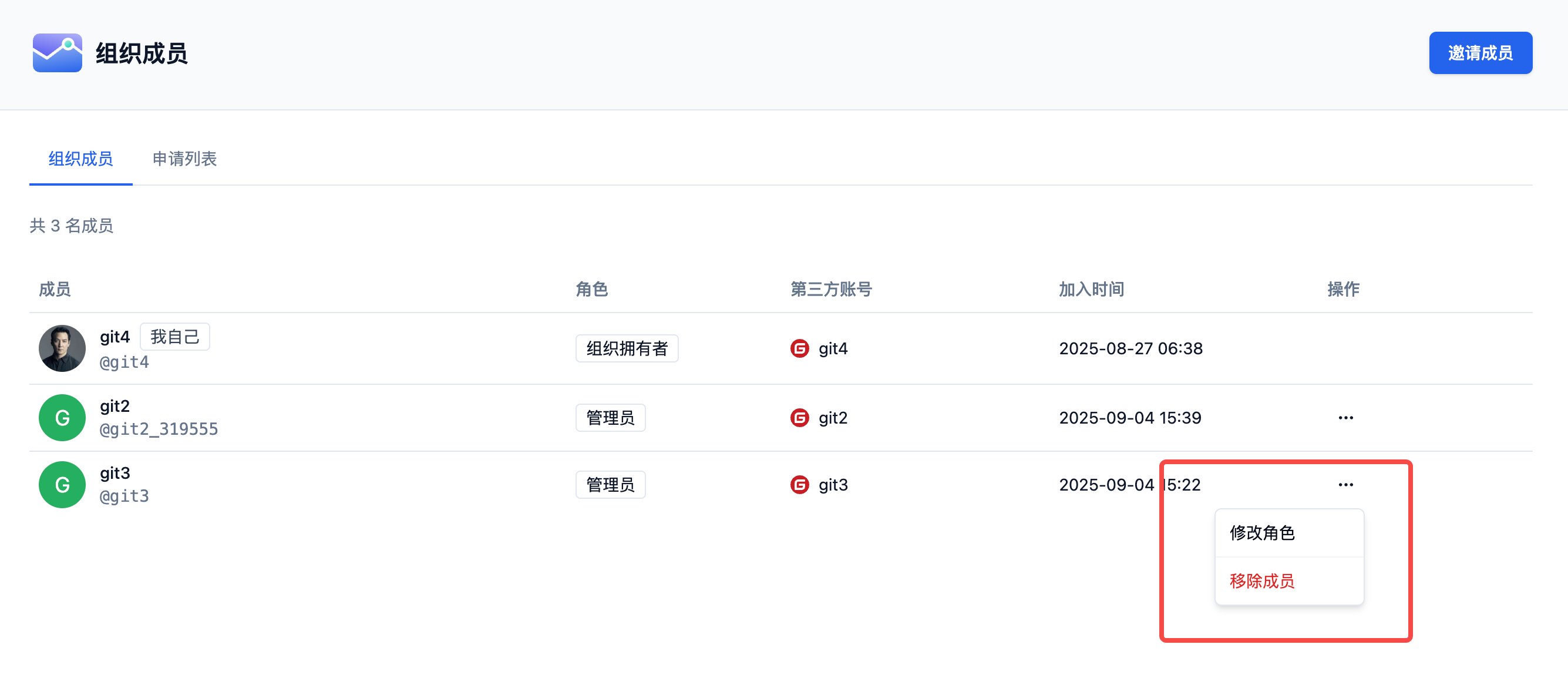Click the Gitee icon beside git3 account

coord(799,485)
